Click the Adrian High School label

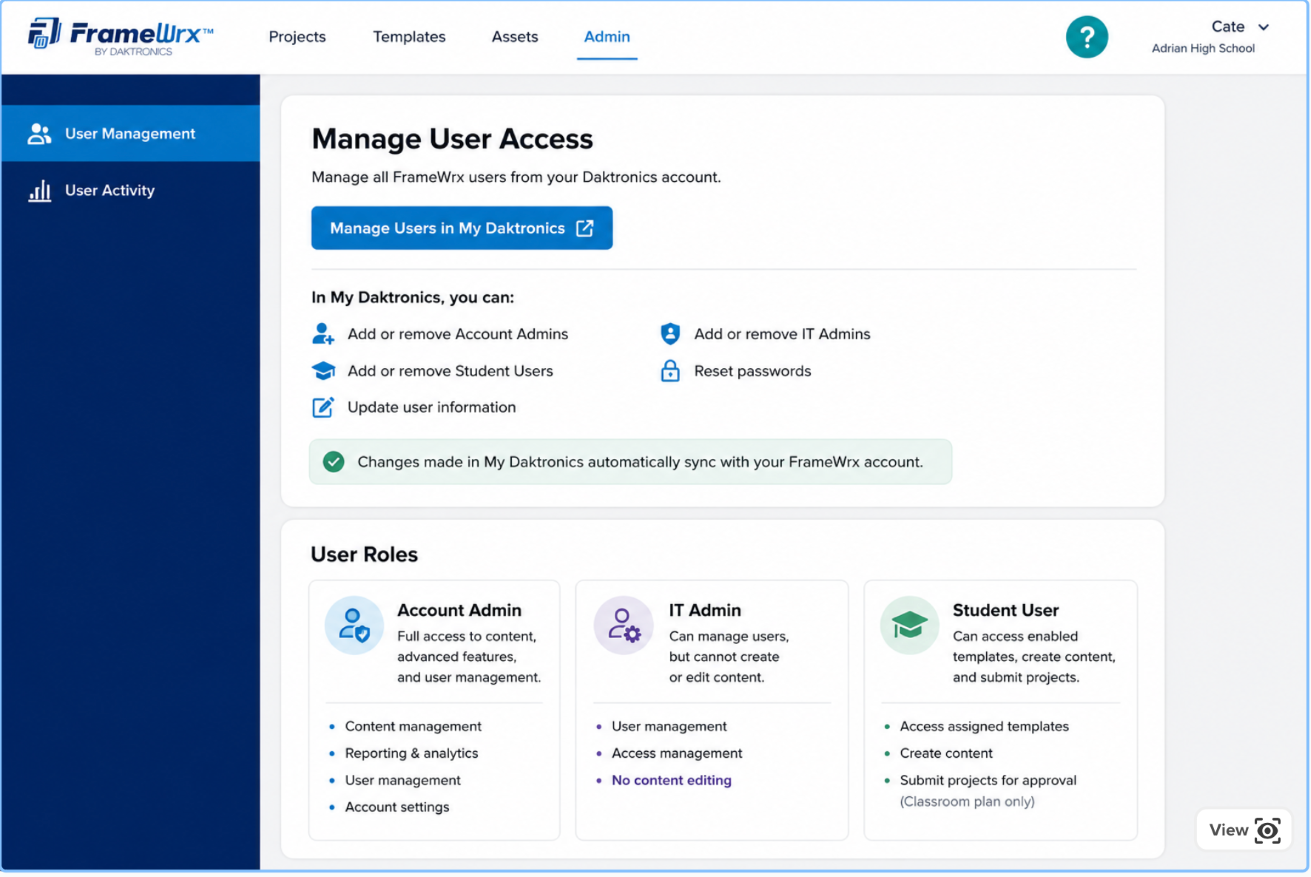click(1203, 49)
